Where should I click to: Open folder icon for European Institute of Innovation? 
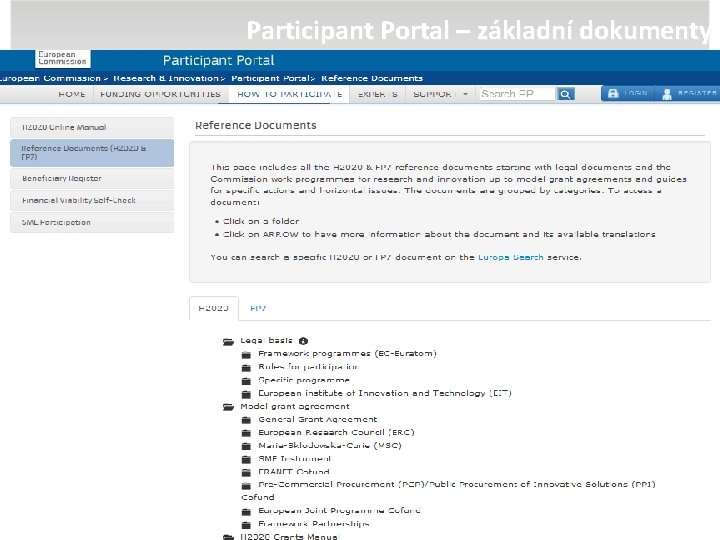[x=246, y=394]
